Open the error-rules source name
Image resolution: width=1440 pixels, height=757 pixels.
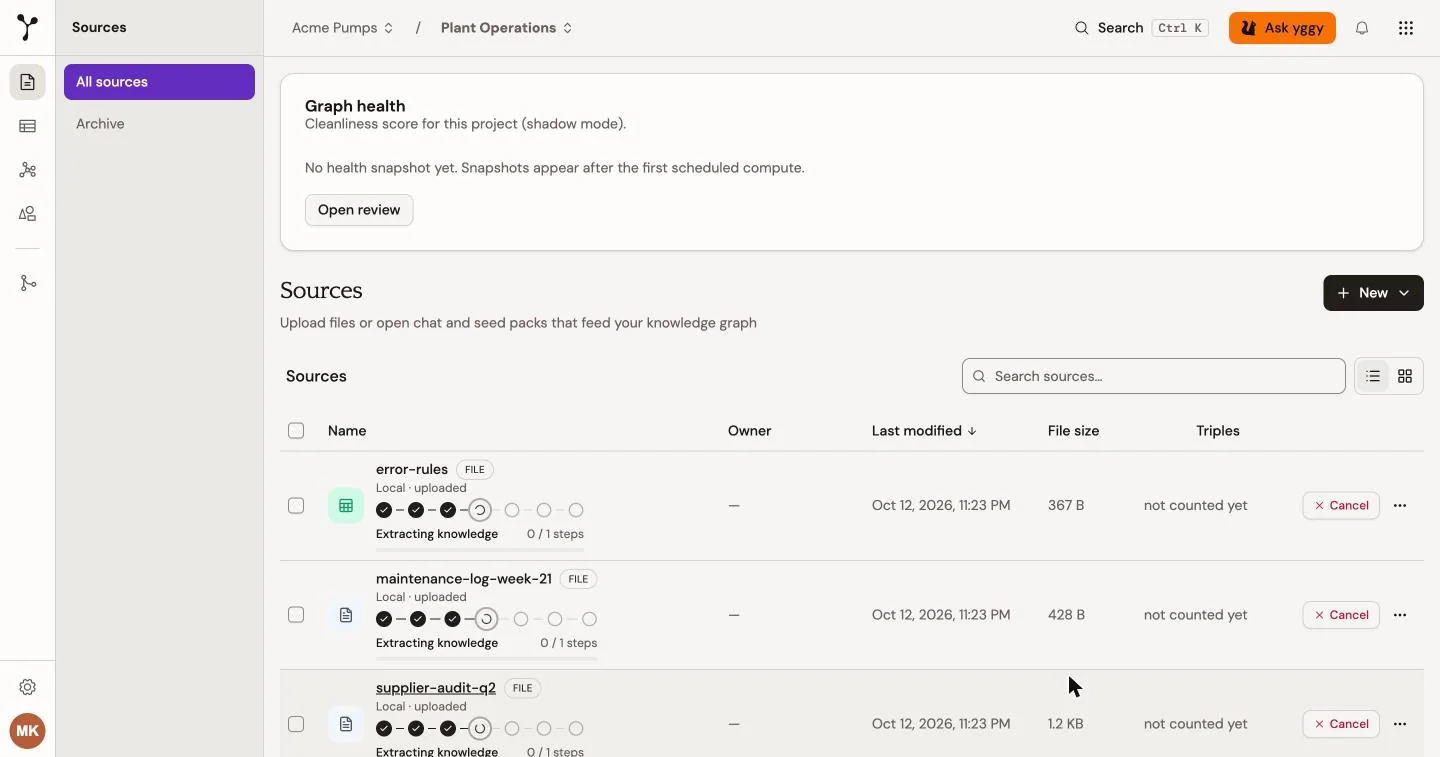click(412, 469)
